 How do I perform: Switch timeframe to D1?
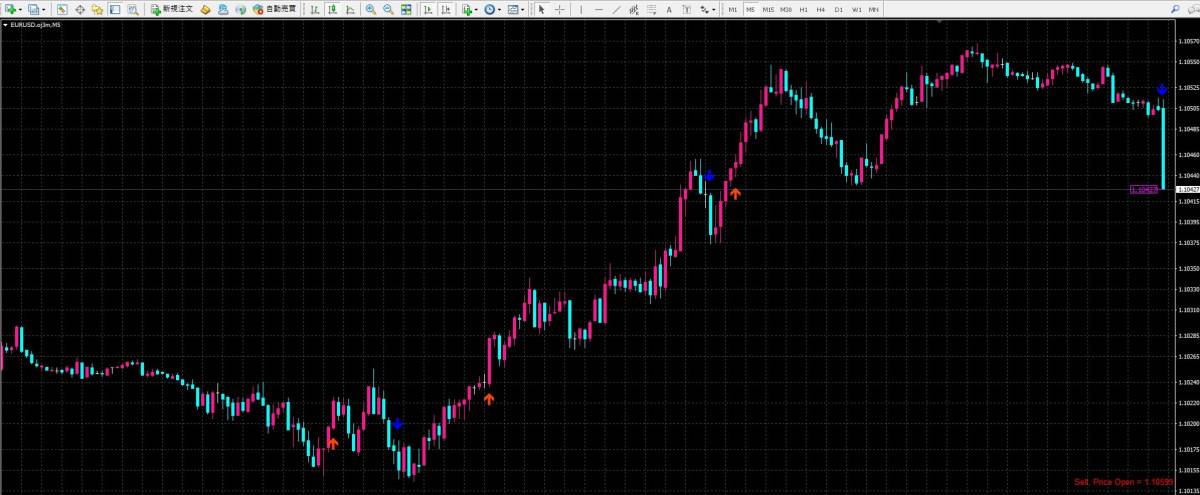(838, 9)
